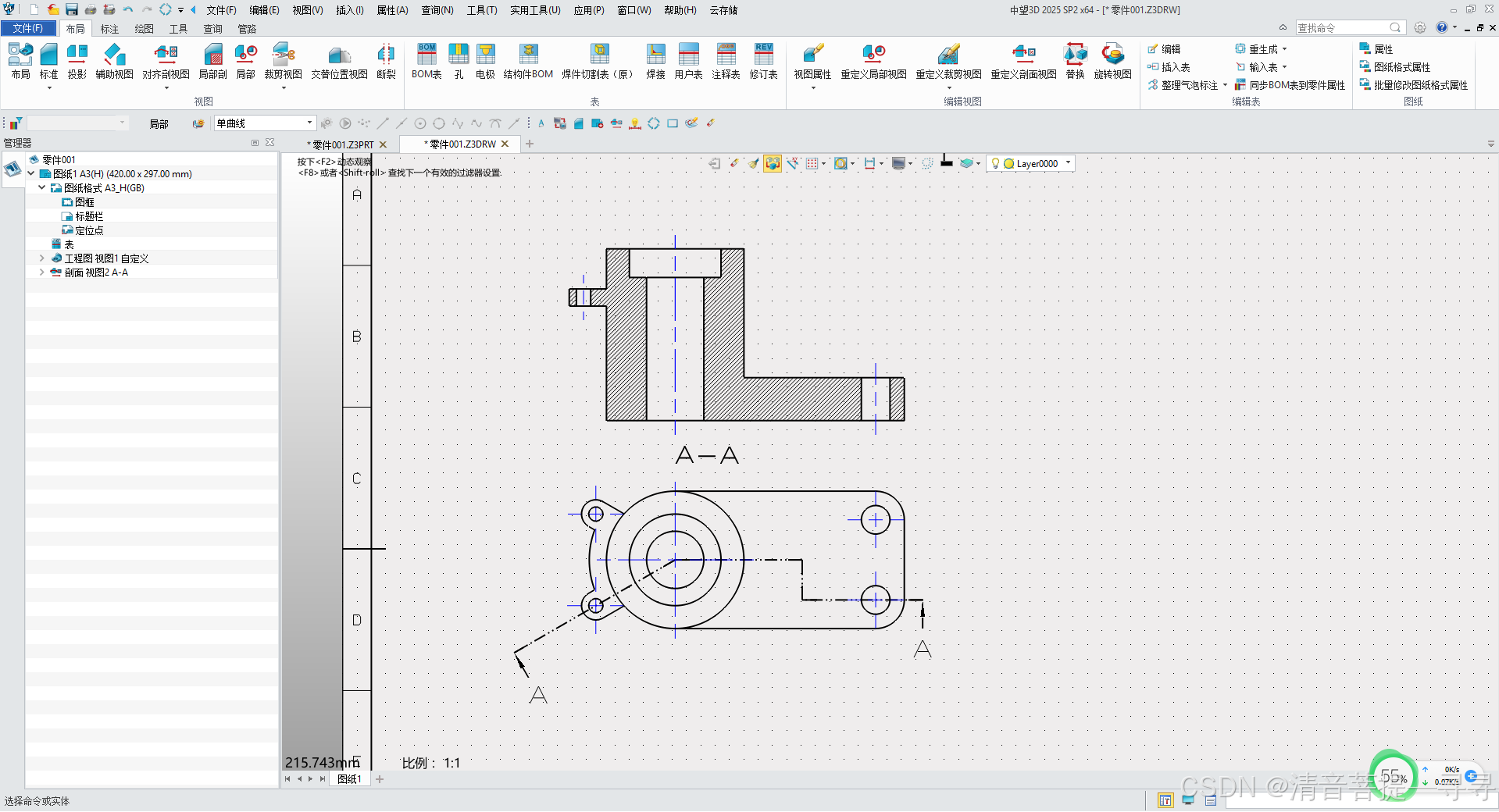Toggle the dashed circle icon in view toolbar
The width and height of the screenshot is (1499, 812).
pyautogui.click(x=927, y=163)
